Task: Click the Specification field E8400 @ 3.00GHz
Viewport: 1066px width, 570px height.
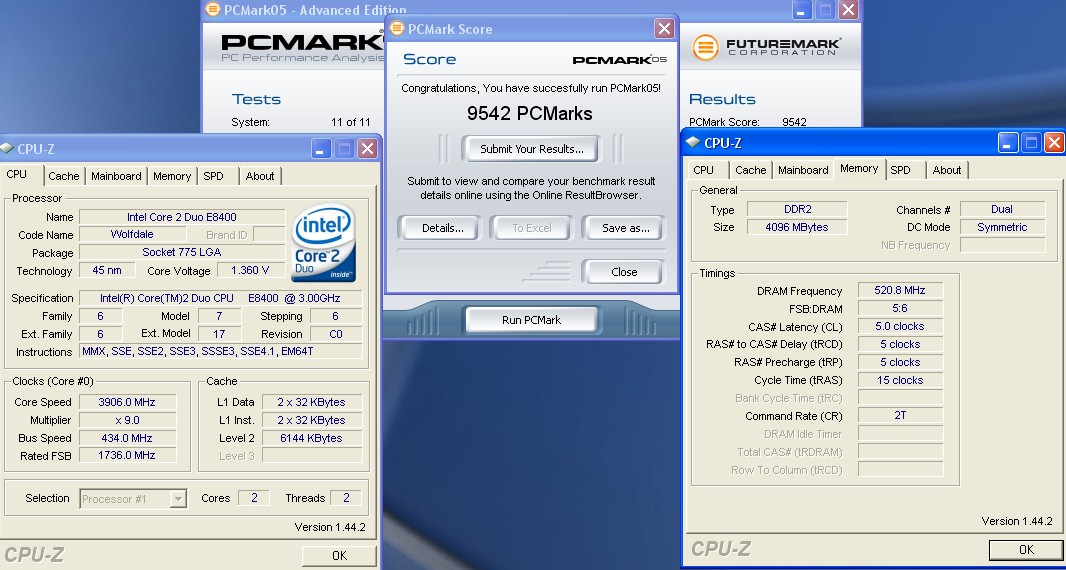Action: (x=221, y=298)
